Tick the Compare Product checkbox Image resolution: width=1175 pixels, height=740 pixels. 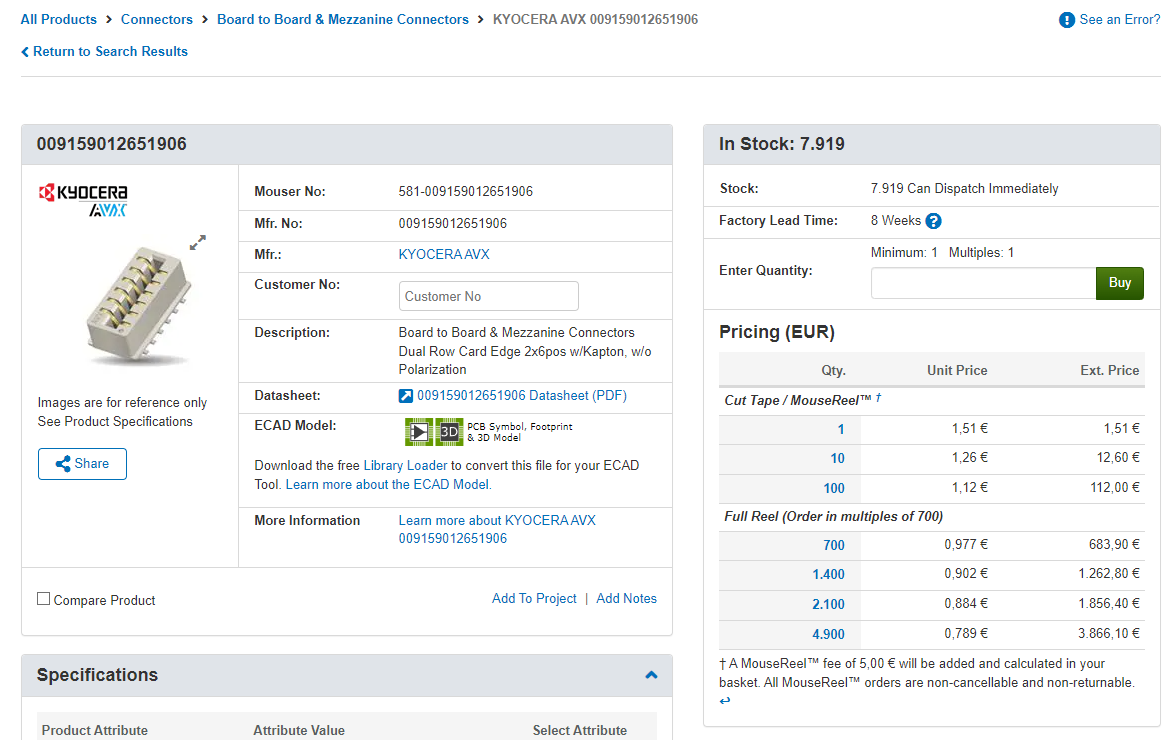[43, 598]
